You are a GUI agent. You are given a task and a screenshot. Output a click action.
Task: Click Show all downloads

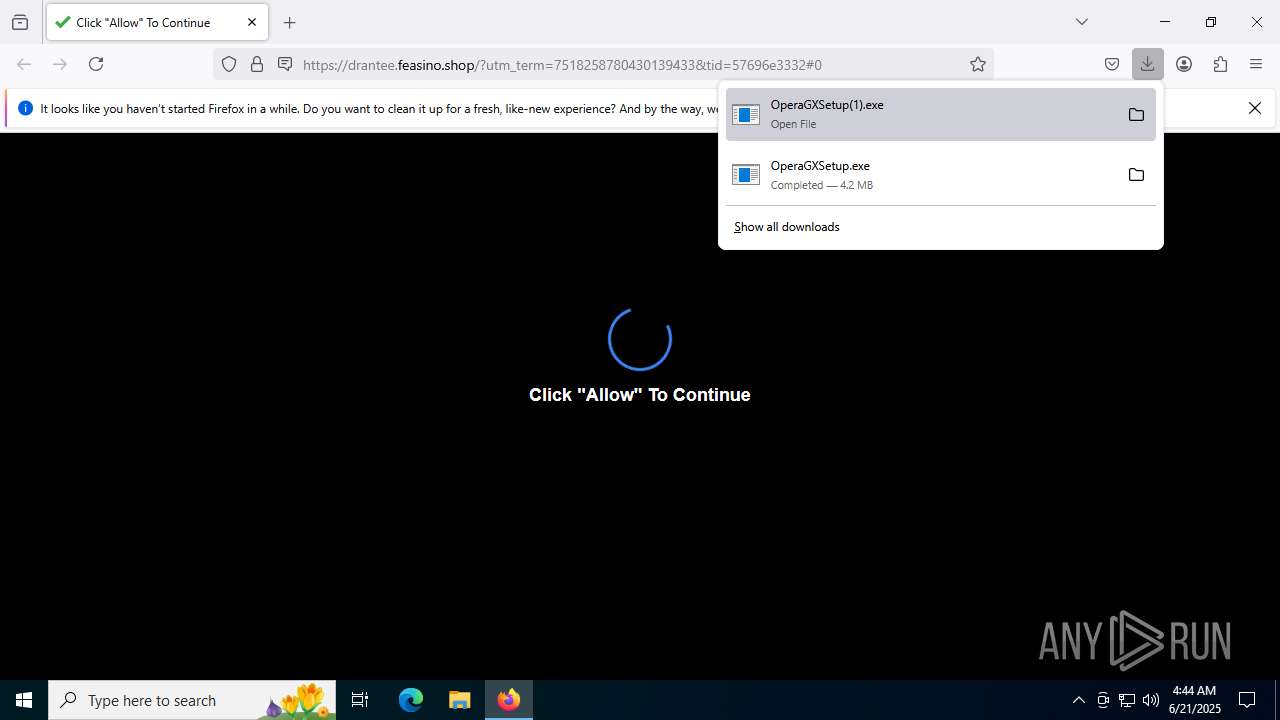787,227
